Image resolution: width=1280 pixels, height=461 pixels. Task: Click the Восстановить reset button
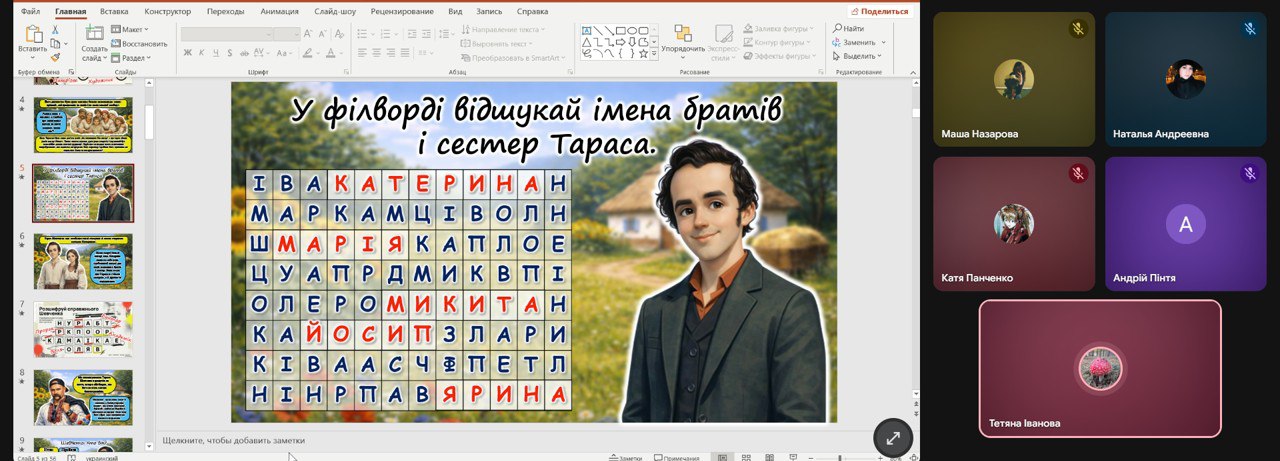[140, 44]
